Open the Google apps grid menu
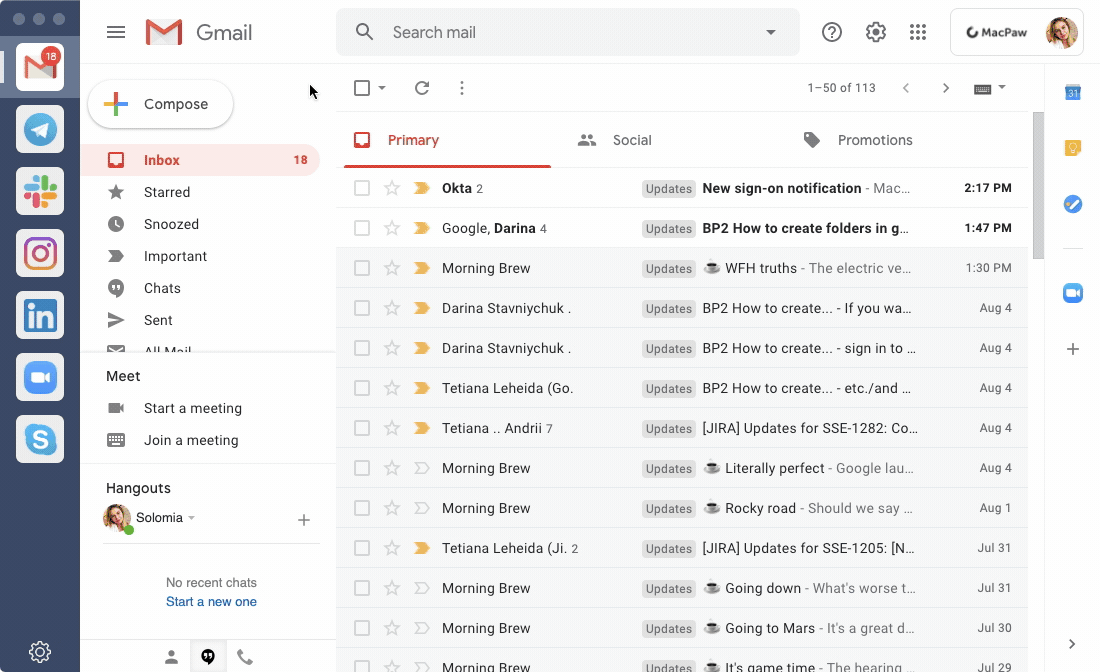Viewport: 1100px width, 672px height. [918, 31]
